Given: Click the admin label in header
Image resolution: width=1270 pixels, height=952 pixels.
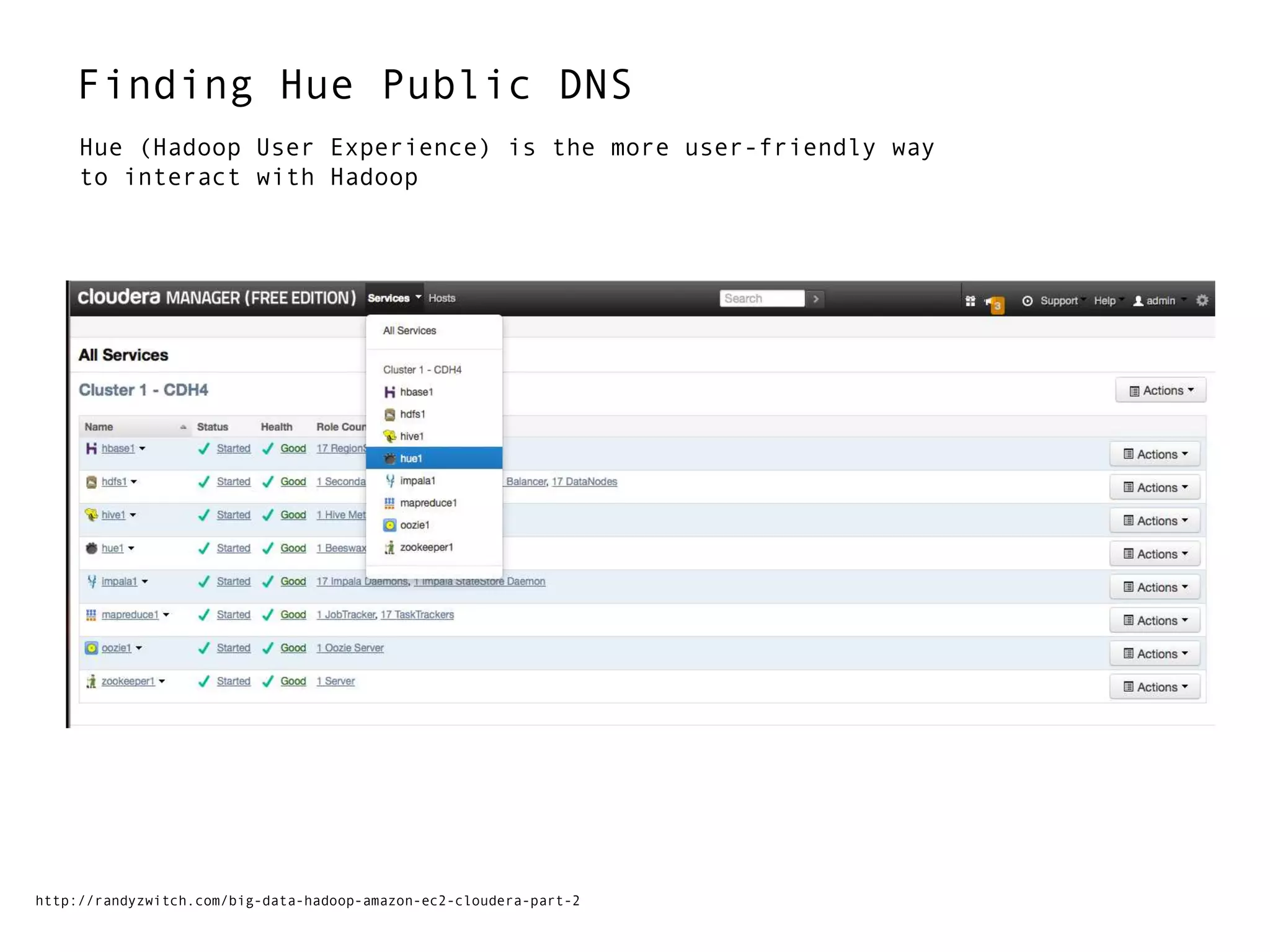Looking at the screenshot, I should 1160,301.
